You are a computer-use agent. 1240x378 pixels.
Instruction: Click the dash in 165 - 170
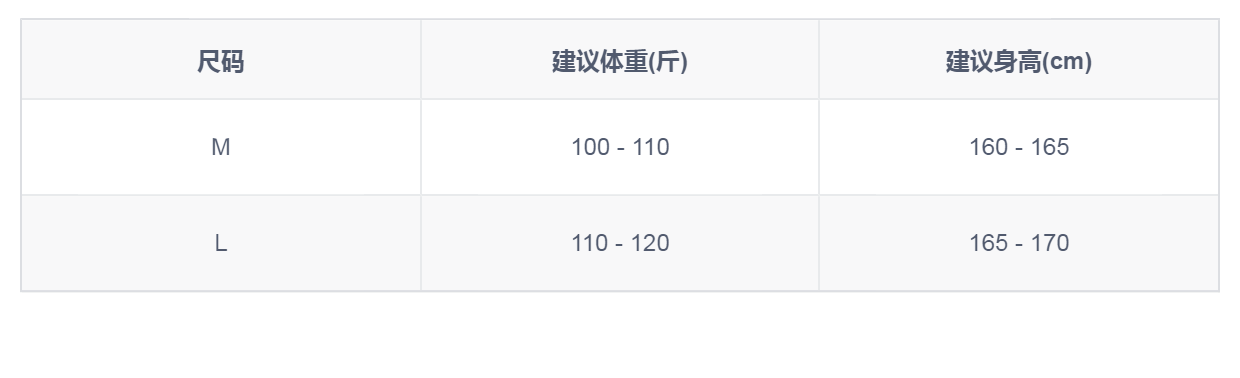pos(1019,244)
